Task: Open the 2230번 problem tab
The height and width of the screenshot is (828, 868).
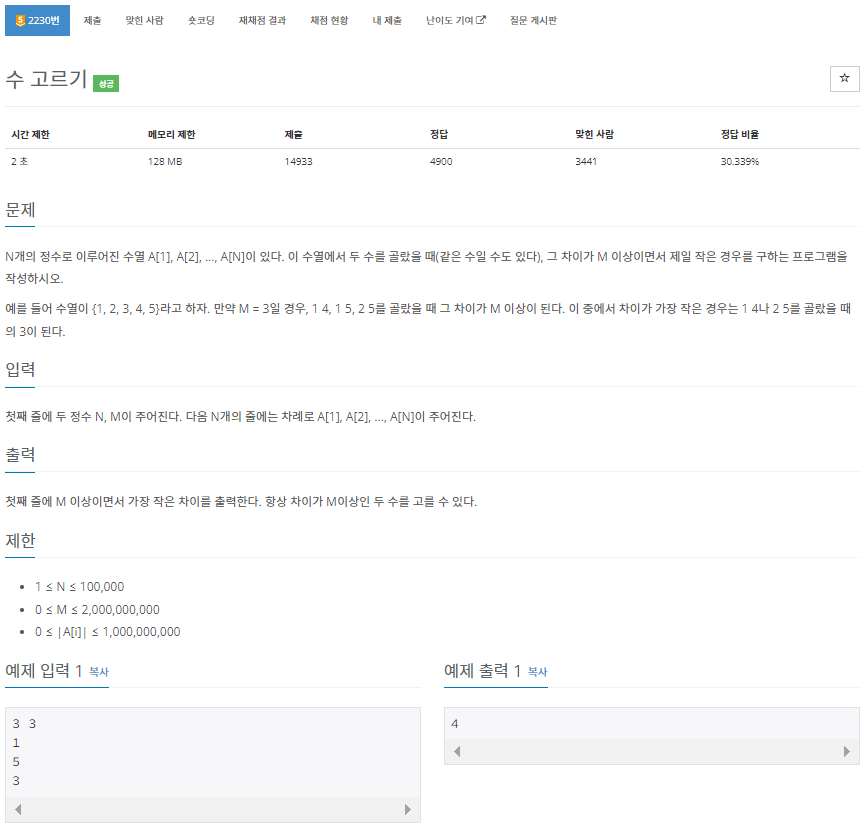Action: pos(37,20)
